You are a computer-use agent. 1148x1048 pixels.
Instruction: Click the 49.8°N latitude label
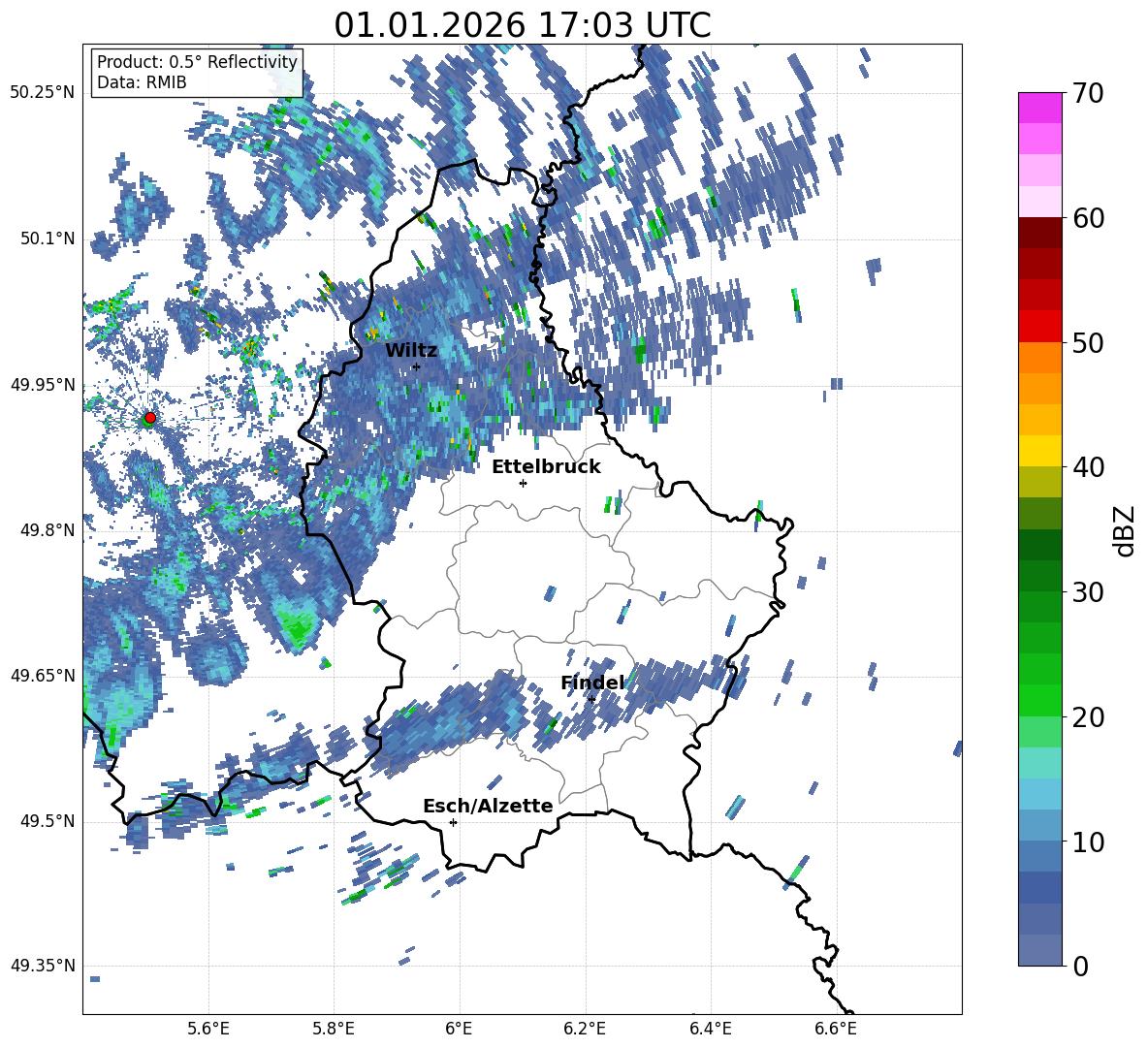click(47, 530)
